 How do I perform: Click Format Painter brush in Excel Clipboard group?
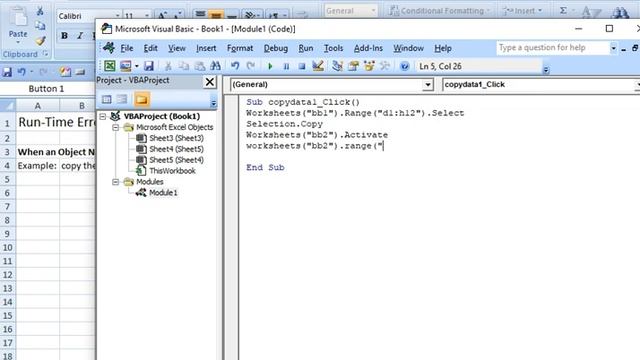pyautogui.click(x=40, y=41)
